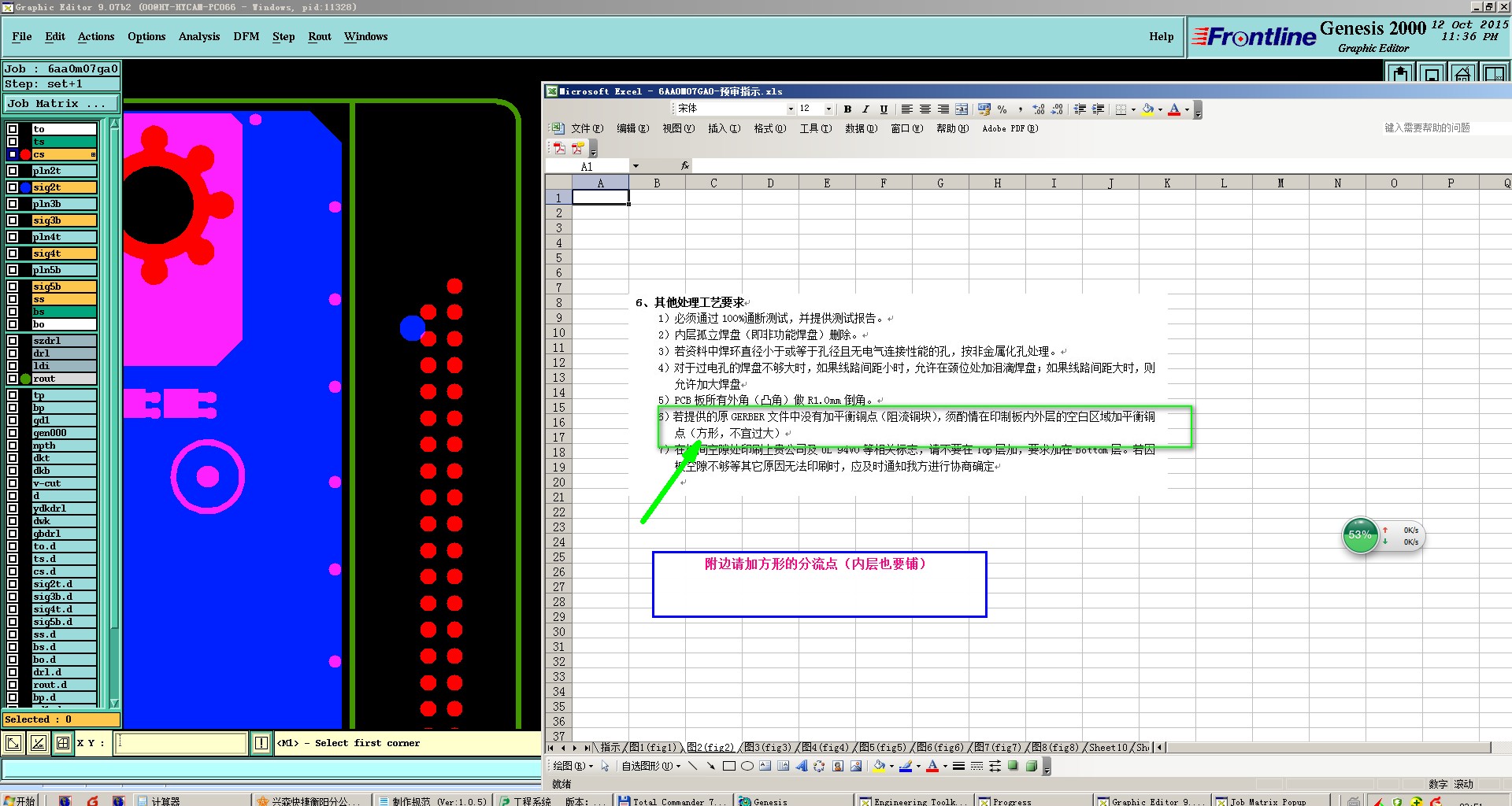1512x806 pixels.
Task: Toggle italic formatting in Excel toolbar
Action: pyautogui.click(x=865, y=109)
